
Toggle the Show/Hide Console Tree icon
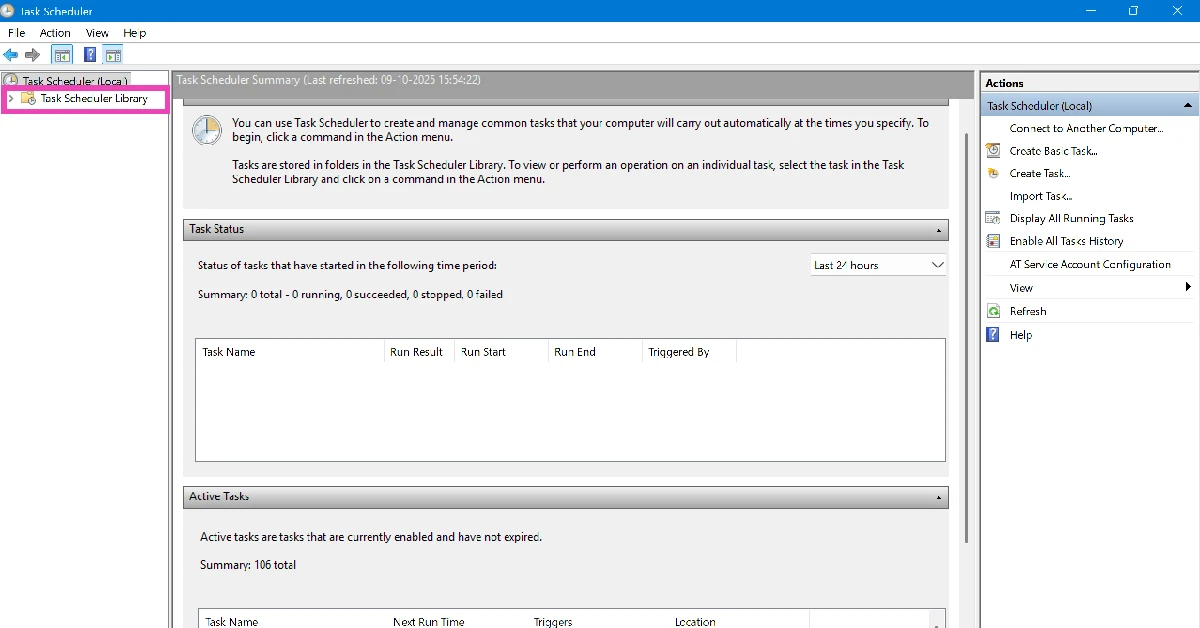[x=62, y=55]
